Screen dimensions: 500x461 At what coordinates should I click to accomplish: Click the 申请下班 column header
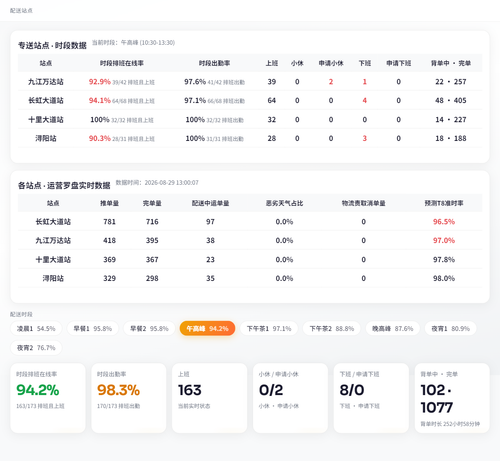[399, 63]
